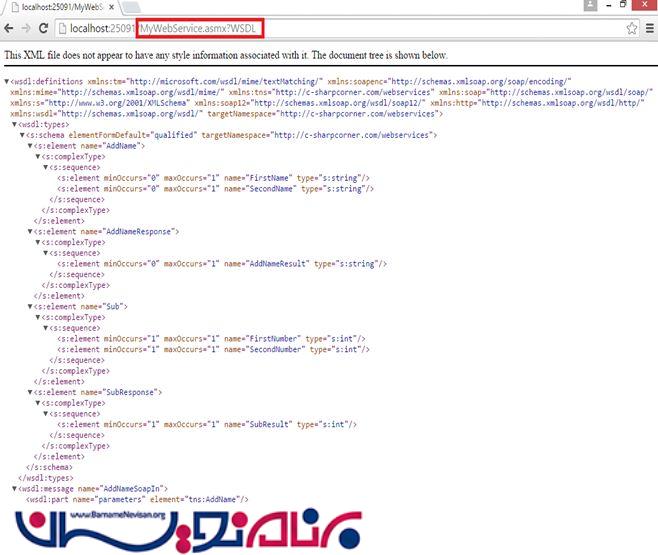The image size is (658, 555).
Task: Collapse the wsdl:definitions root node
Action: (x=7, y=80)
